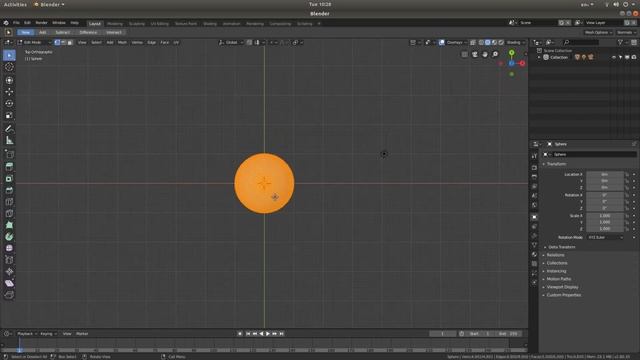Click the Difference selection mode button

tap(88, 32)
